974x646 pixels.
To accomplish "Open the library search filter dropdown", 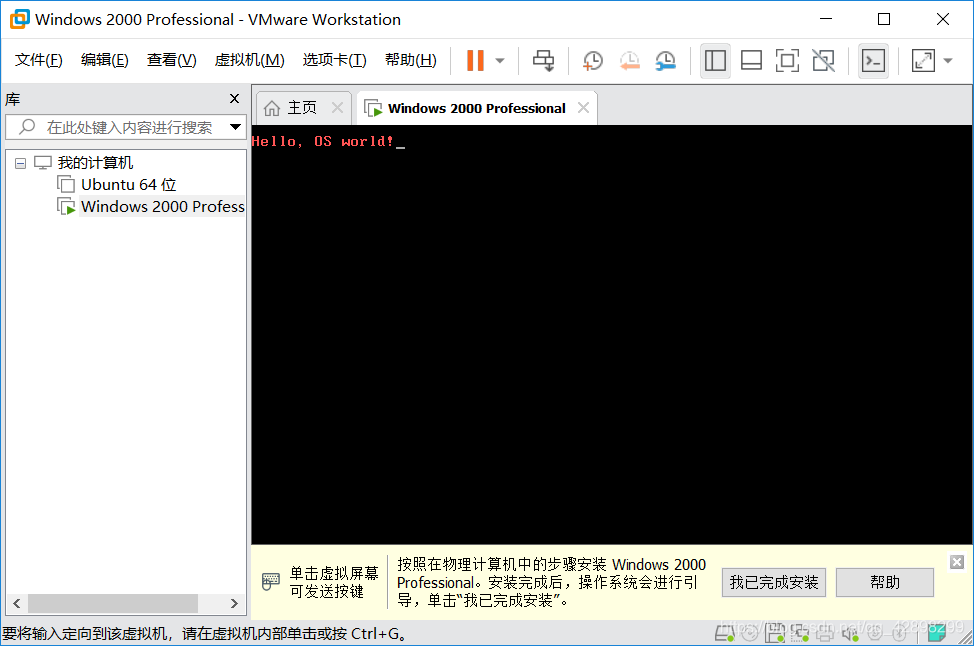I will pos(235,127).
